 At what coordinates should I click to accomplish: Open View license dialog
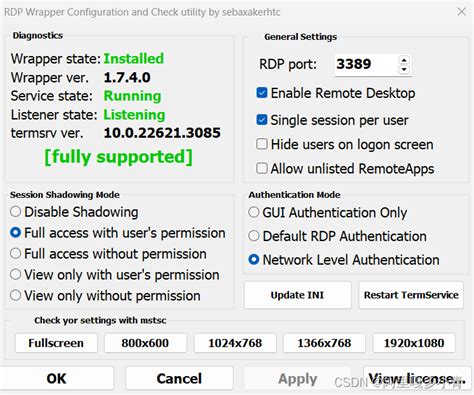(417, 378)
